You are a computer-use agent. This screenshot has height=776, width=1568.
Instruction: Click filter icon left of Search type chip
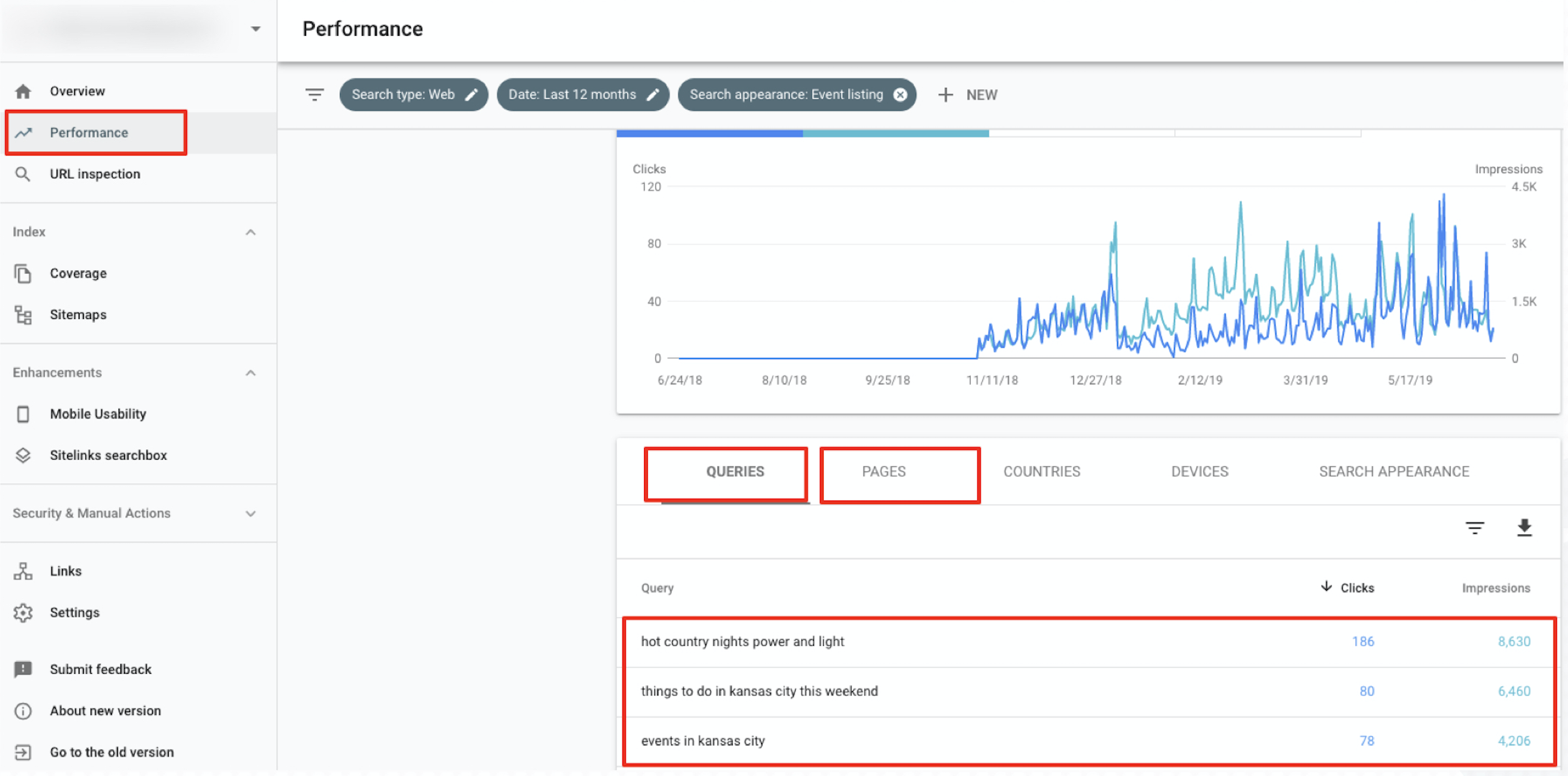[x=315, y=95]
